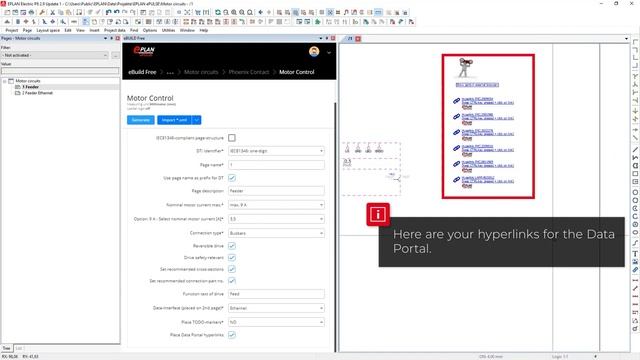The image size is (640, 360).
Task: Toggle Use page name as prefix for DT
Action: [232, 178]
